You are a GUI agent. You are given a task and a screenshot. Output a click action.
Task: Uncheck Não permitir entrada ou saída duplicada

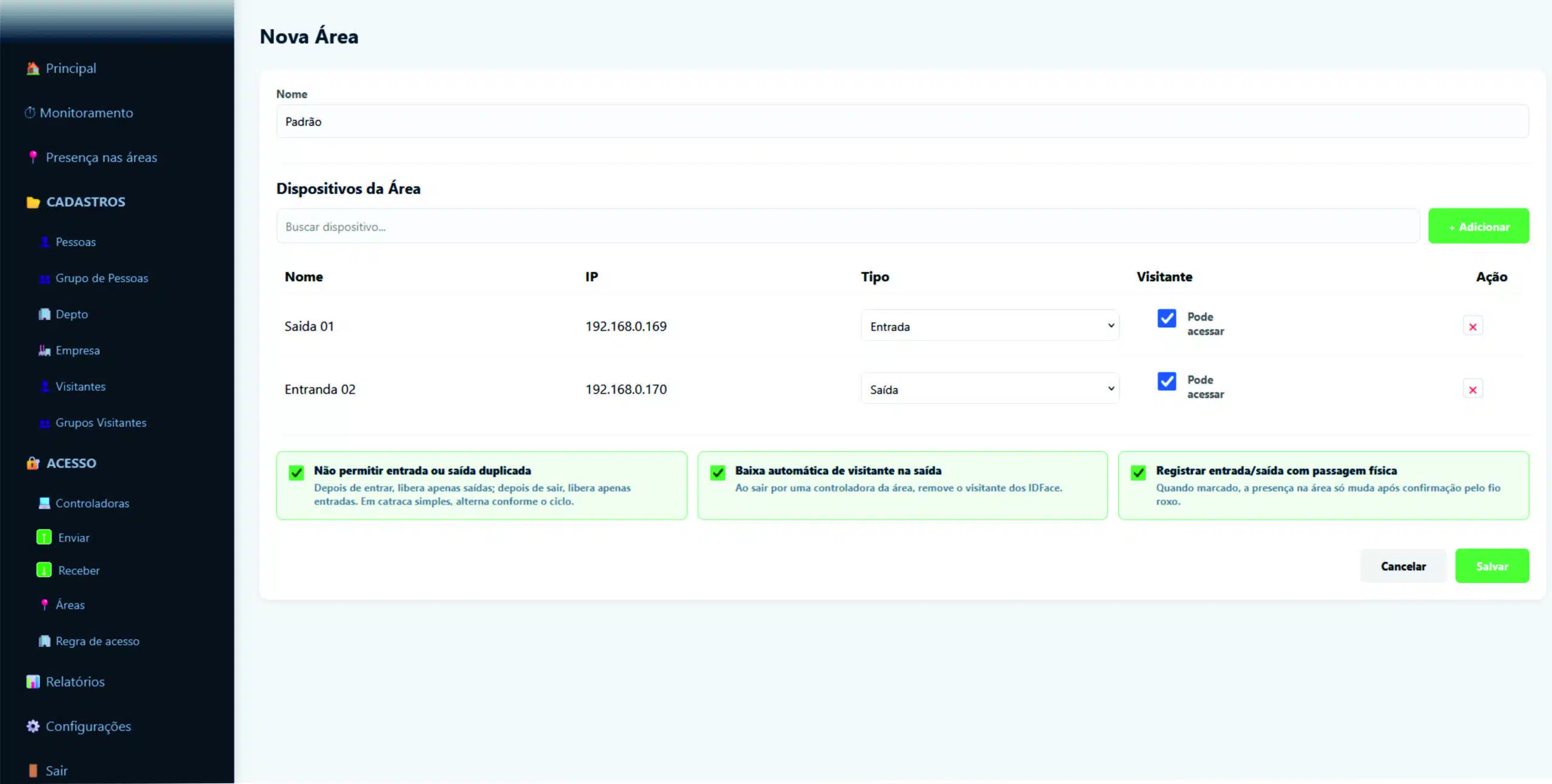click(296, 473)
